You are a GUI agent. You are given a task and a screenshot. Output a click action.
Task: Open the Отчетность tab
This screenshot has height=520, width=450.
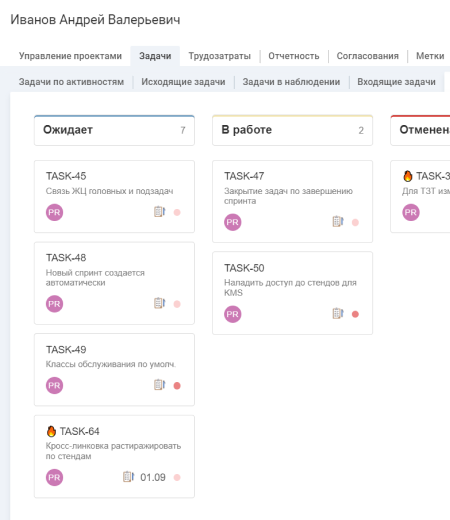[x=294, y=56]
